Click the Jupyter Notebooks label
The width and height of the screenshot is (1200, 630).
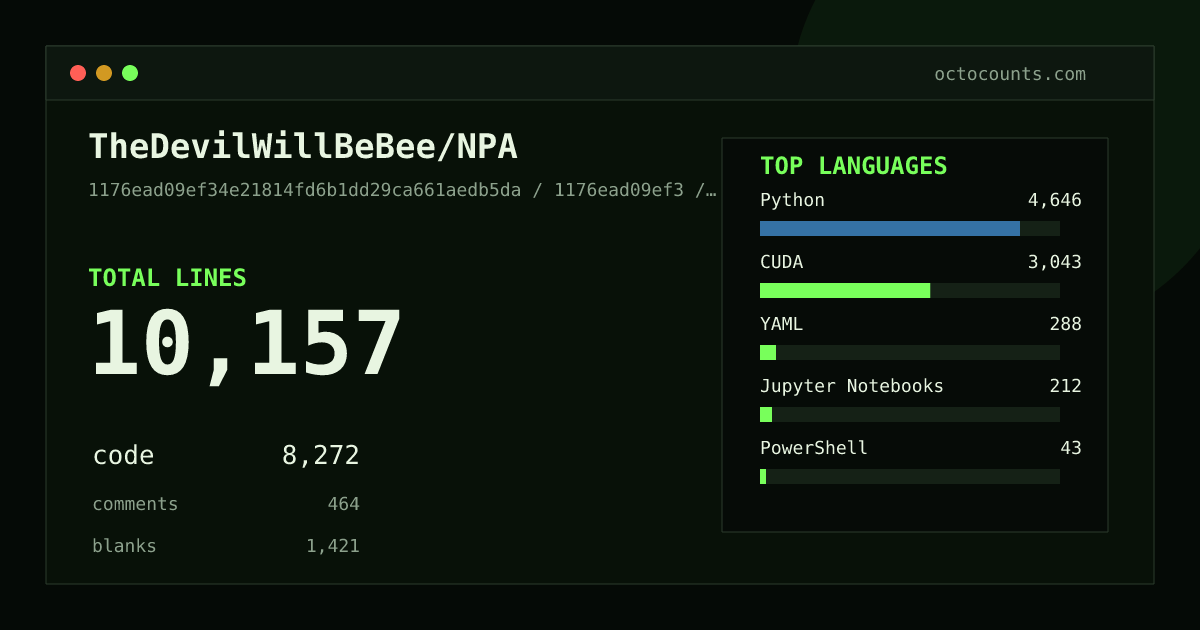point(852,386)
